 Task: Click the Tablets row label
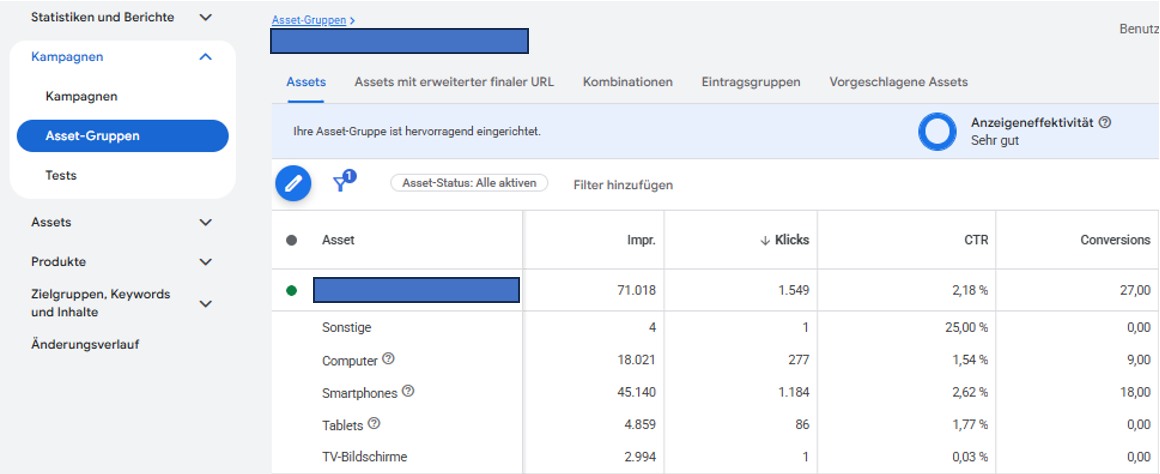(x=343, y=425)
